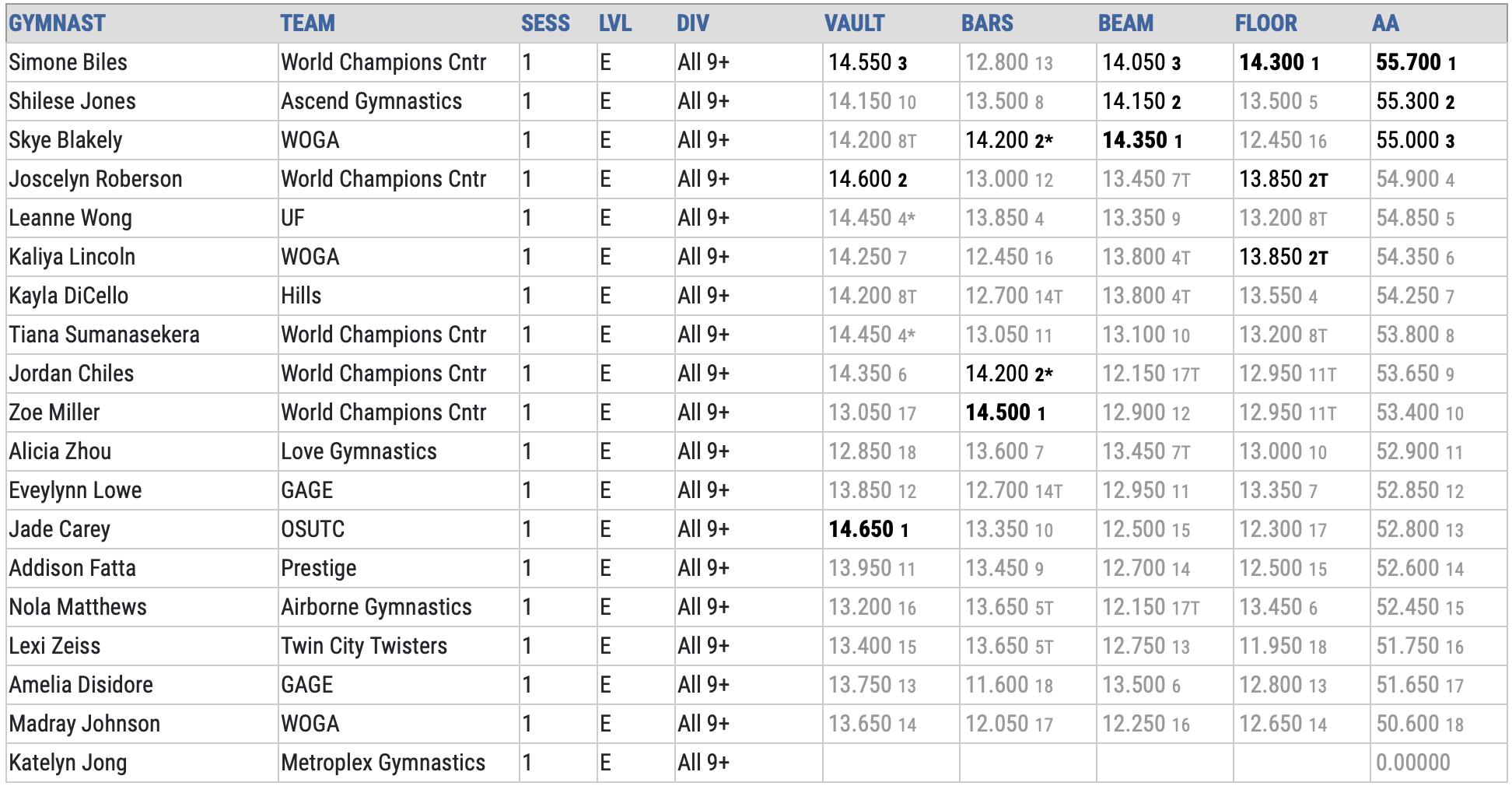Click Simone Biles' all-around score 55.700

(1409, 62)
